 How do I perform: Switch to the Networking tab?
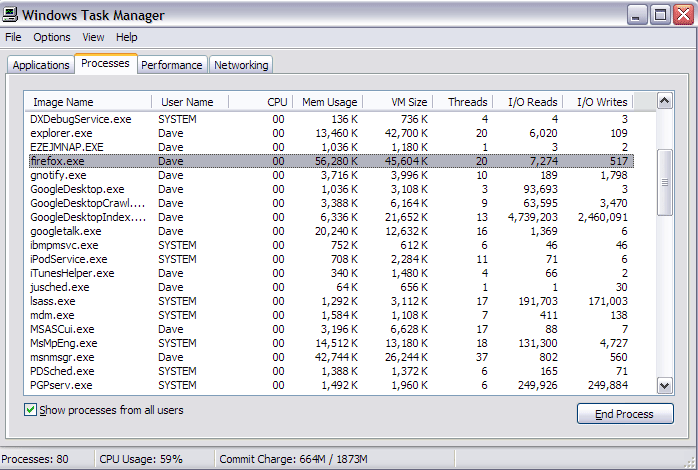tap(241, 65)
